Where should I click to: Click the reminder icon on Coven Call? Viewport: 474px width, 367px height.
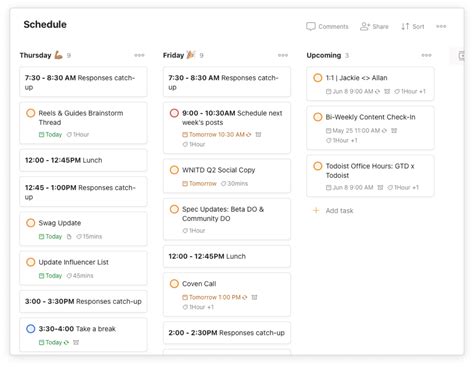(x=254, y=297)
